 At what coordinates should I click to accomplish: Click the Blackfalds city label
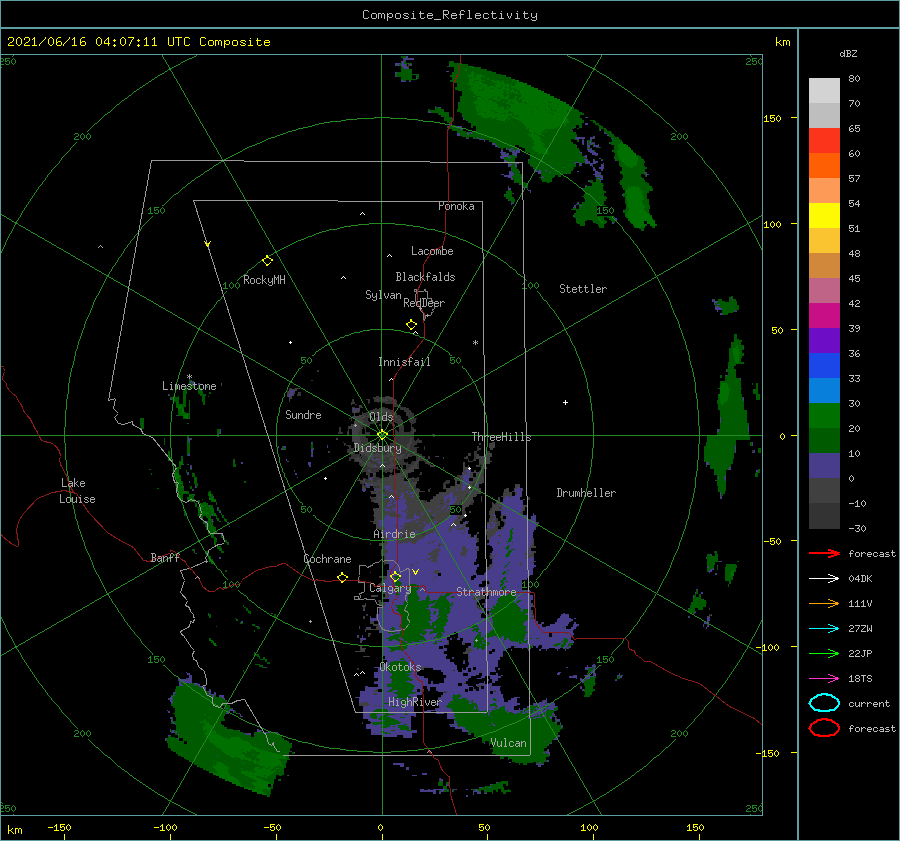(x=425, y=277)
